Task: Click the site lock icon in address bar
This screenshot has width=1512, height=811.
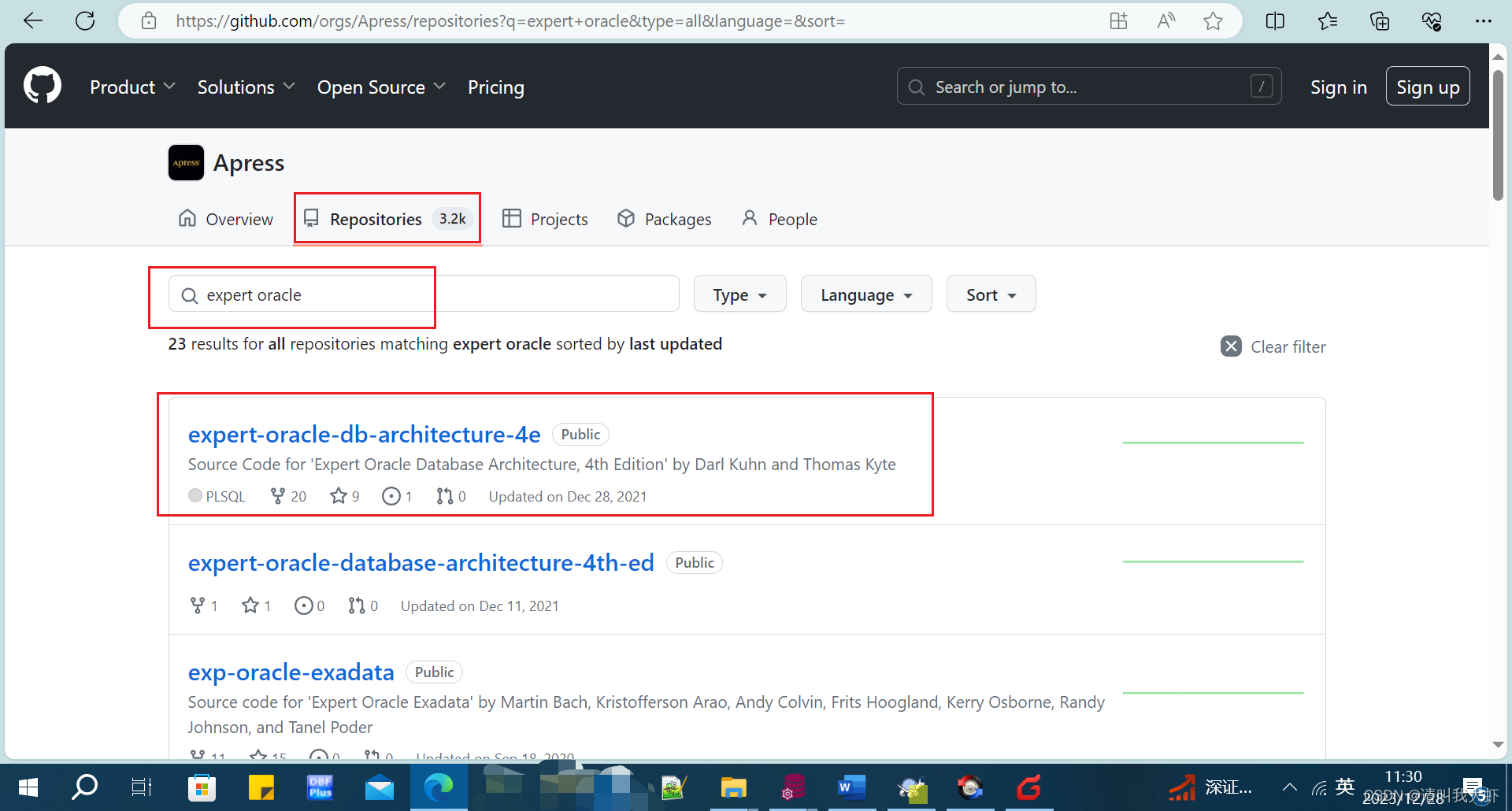Action: pyautogui.click(x=149, y=21)
